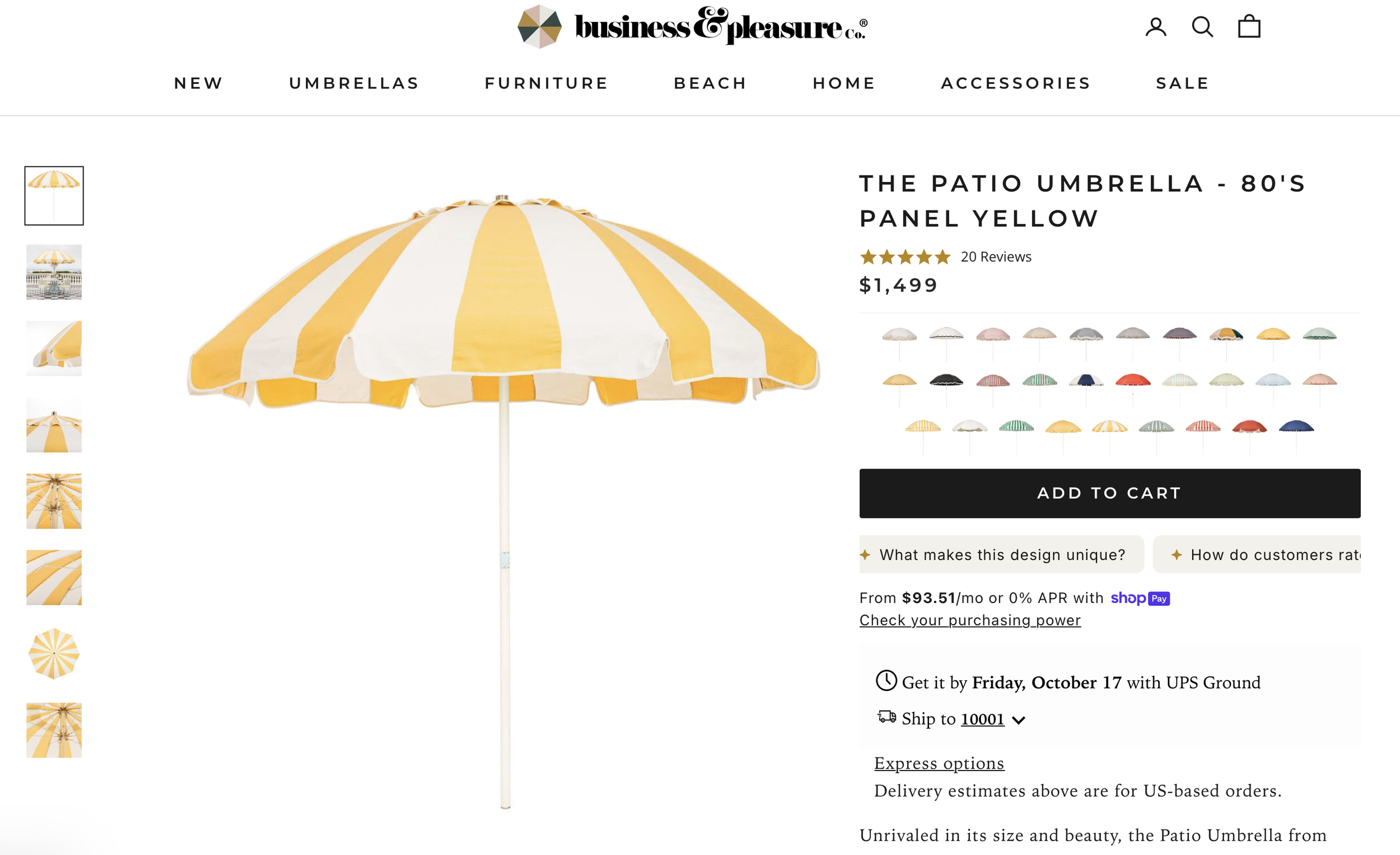The image size is (1400, 855).
Task: Open the account profile icon
Action: pyautogui.click(x=1156, y=27)
